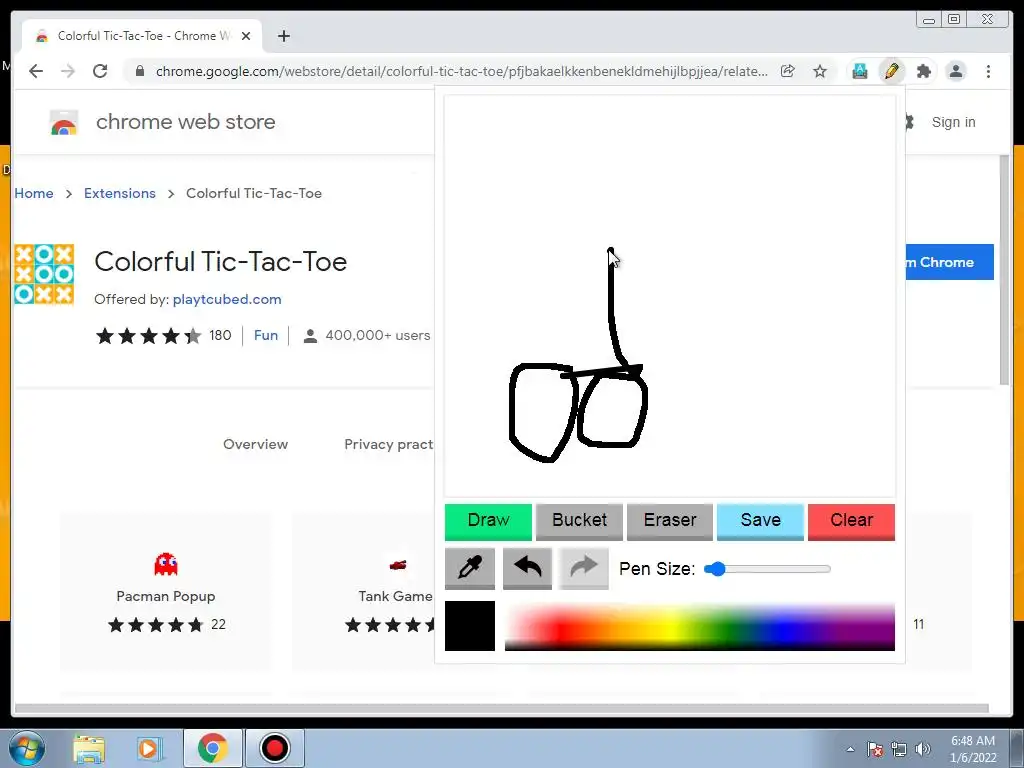
Task: Switch to the Privacy practices tab
Action: (389, 444)
